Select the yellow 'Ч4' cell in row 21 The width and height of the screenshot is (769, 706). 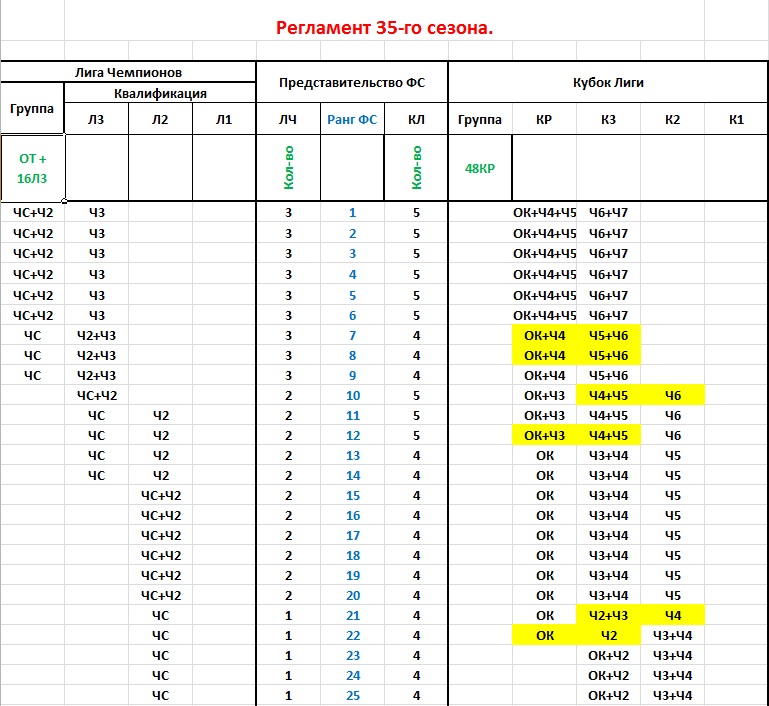click(x=672, y=615)
